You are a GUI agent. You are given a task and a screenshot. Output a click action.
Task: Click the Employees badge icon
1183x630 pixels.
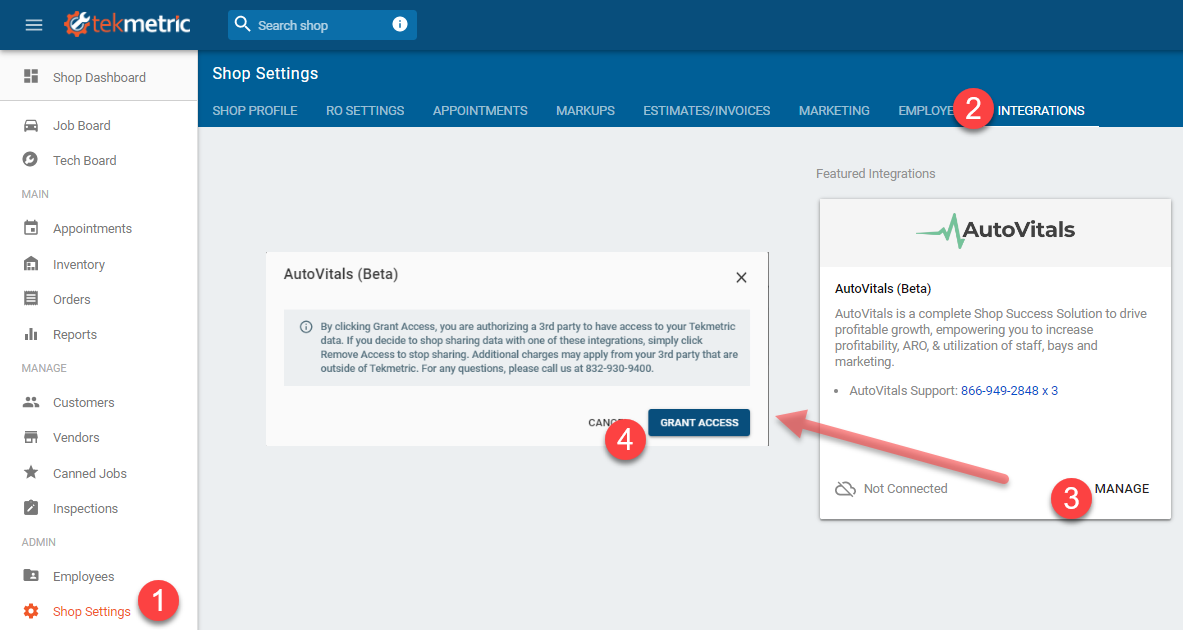31,575
